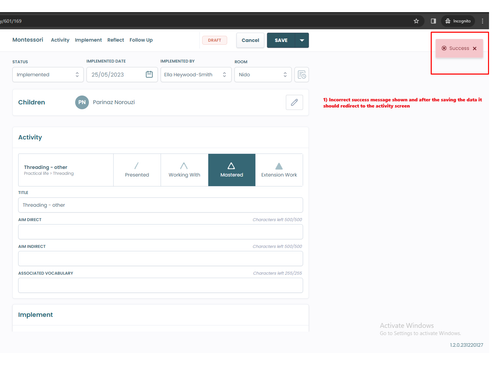500x388 pixels.
Task: Bookmark this page with the star icon
Action: (416, 21)
